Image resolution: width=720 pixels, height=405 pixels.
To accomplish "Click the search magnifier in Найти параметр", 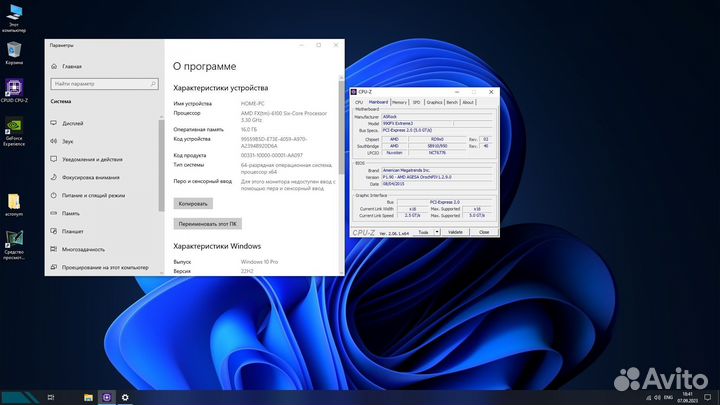I will click(153, 84).
